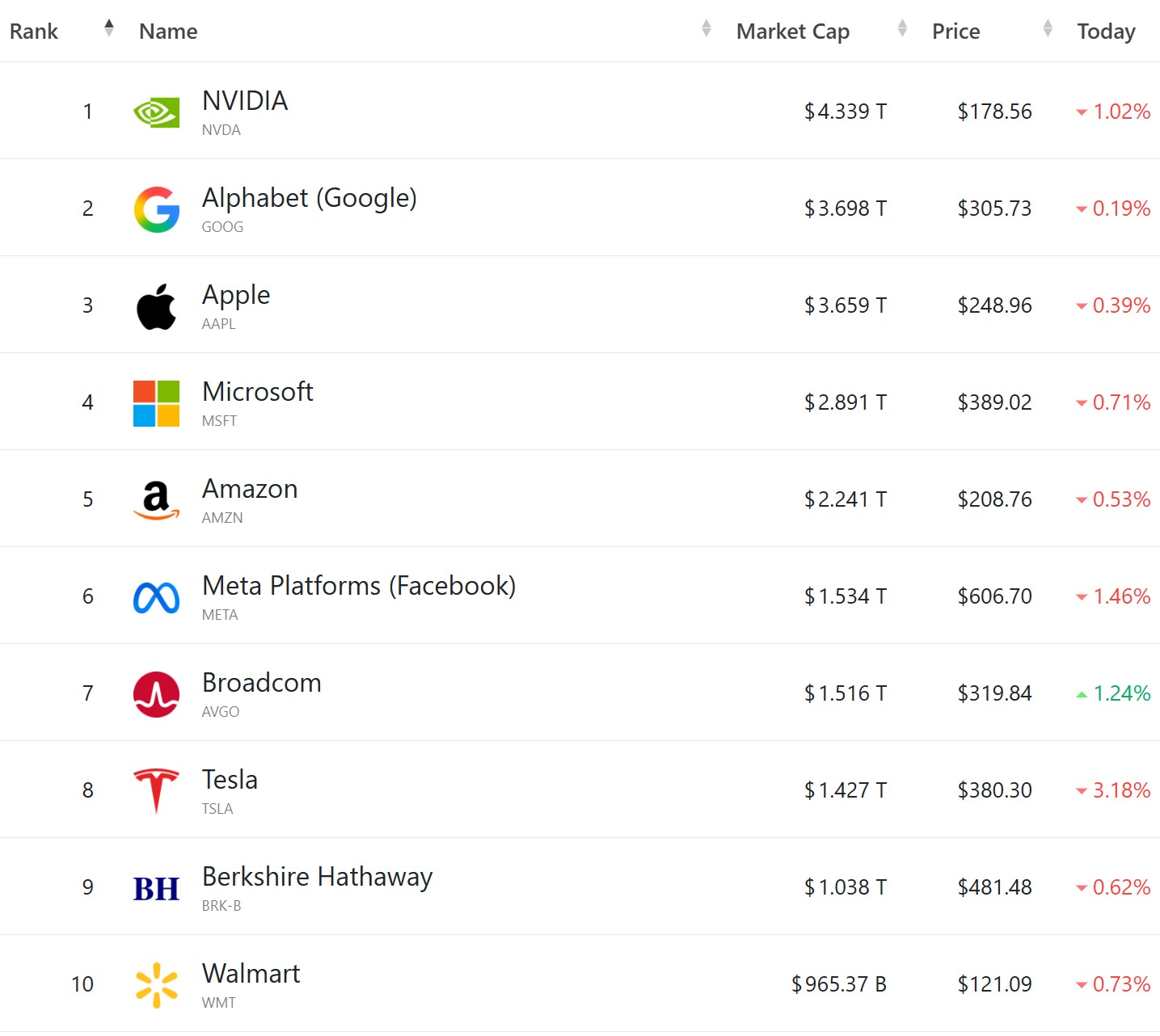Screen dimensions: 1160x1036
Task: Click the Amazon logo icon
Action: tap(156, 500)
